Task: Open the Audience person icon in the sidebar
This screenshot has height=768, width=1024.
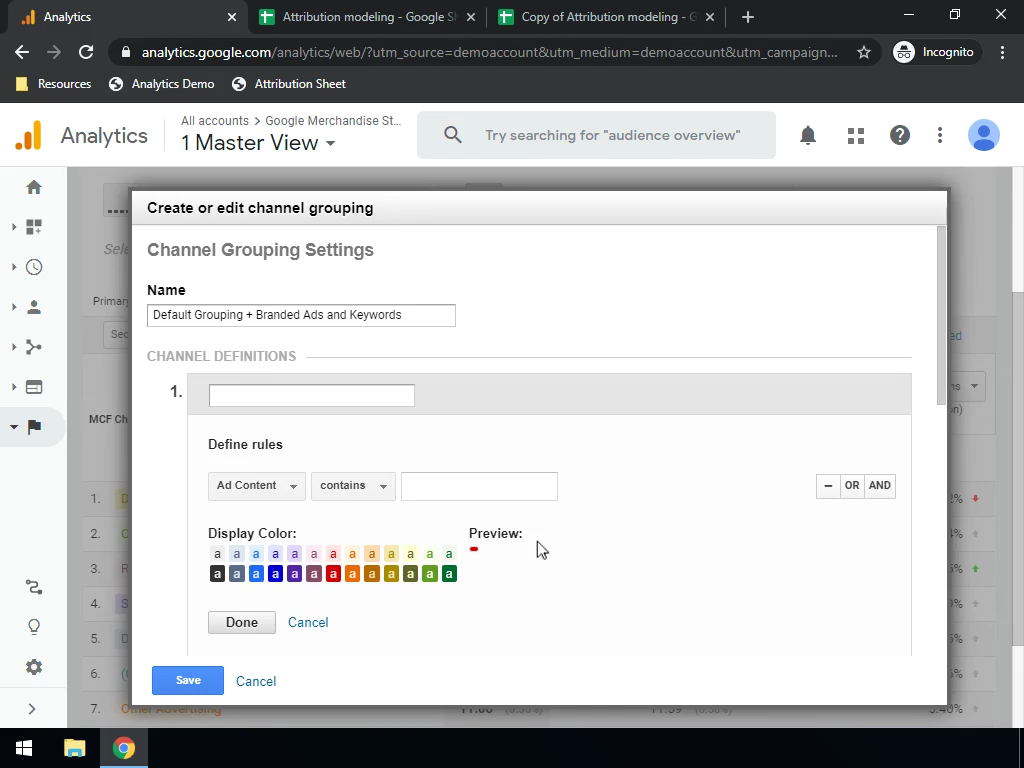Action: point(34,307)
